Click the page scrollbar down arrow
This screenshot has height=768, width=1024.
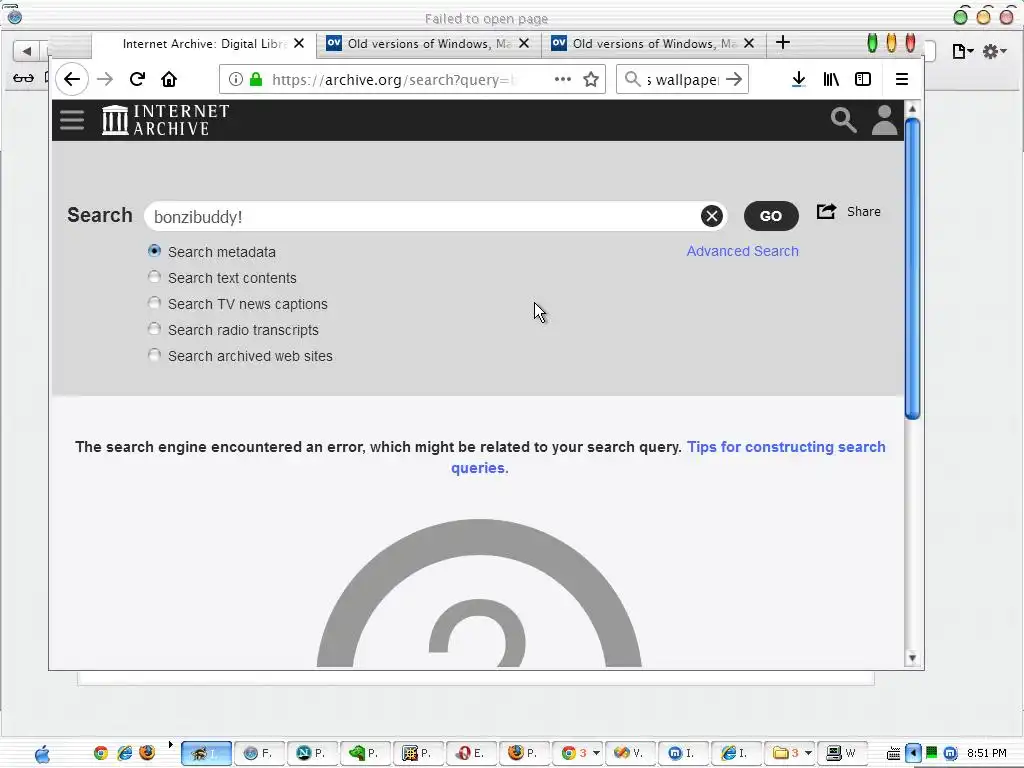click(912, 658)
